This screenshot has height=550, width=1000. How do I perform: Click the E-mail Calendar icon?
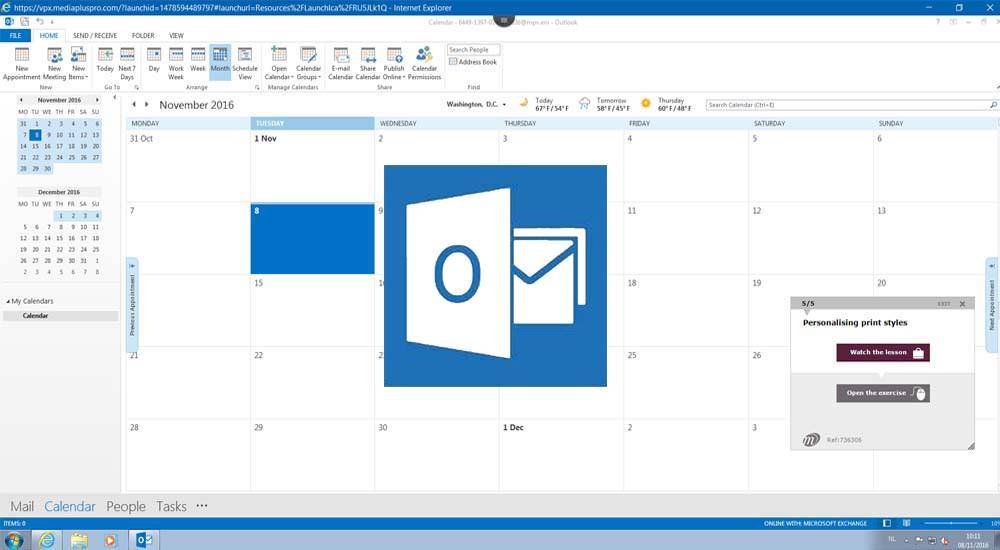click(x=341, y=63)
